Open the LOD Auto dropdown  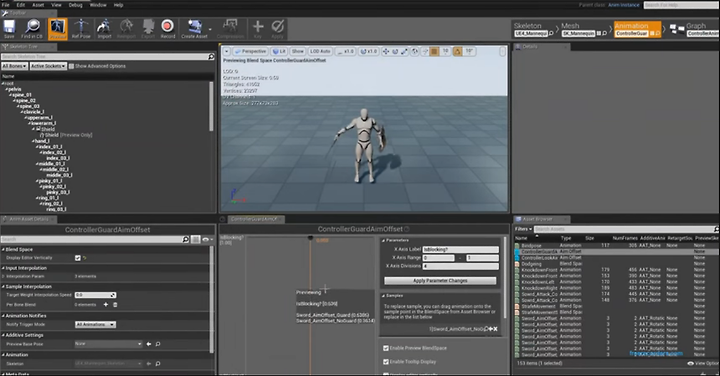click(x=320, y=51)
